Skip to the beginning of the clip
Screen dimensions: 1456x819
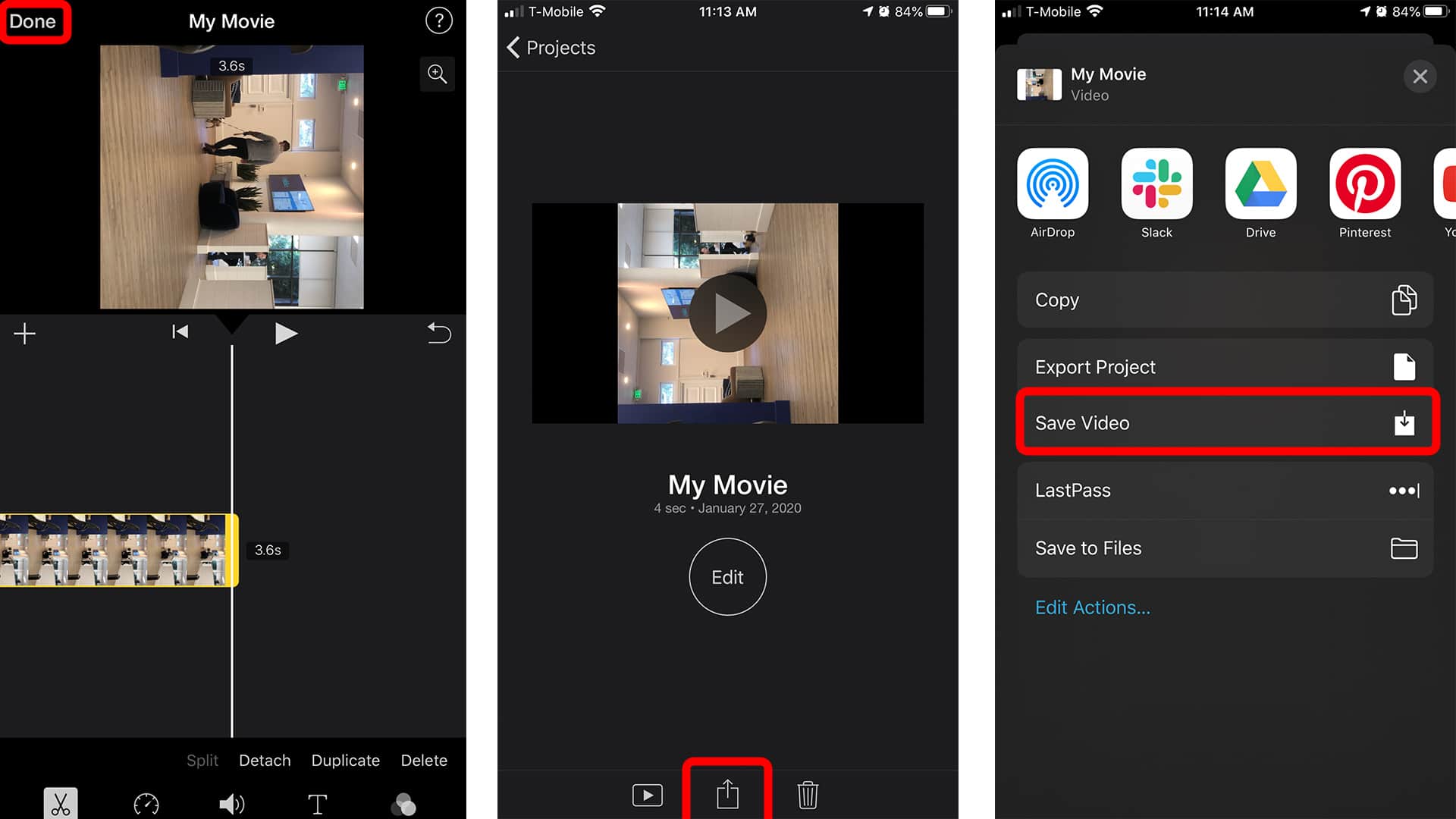[x=180, y=332]
